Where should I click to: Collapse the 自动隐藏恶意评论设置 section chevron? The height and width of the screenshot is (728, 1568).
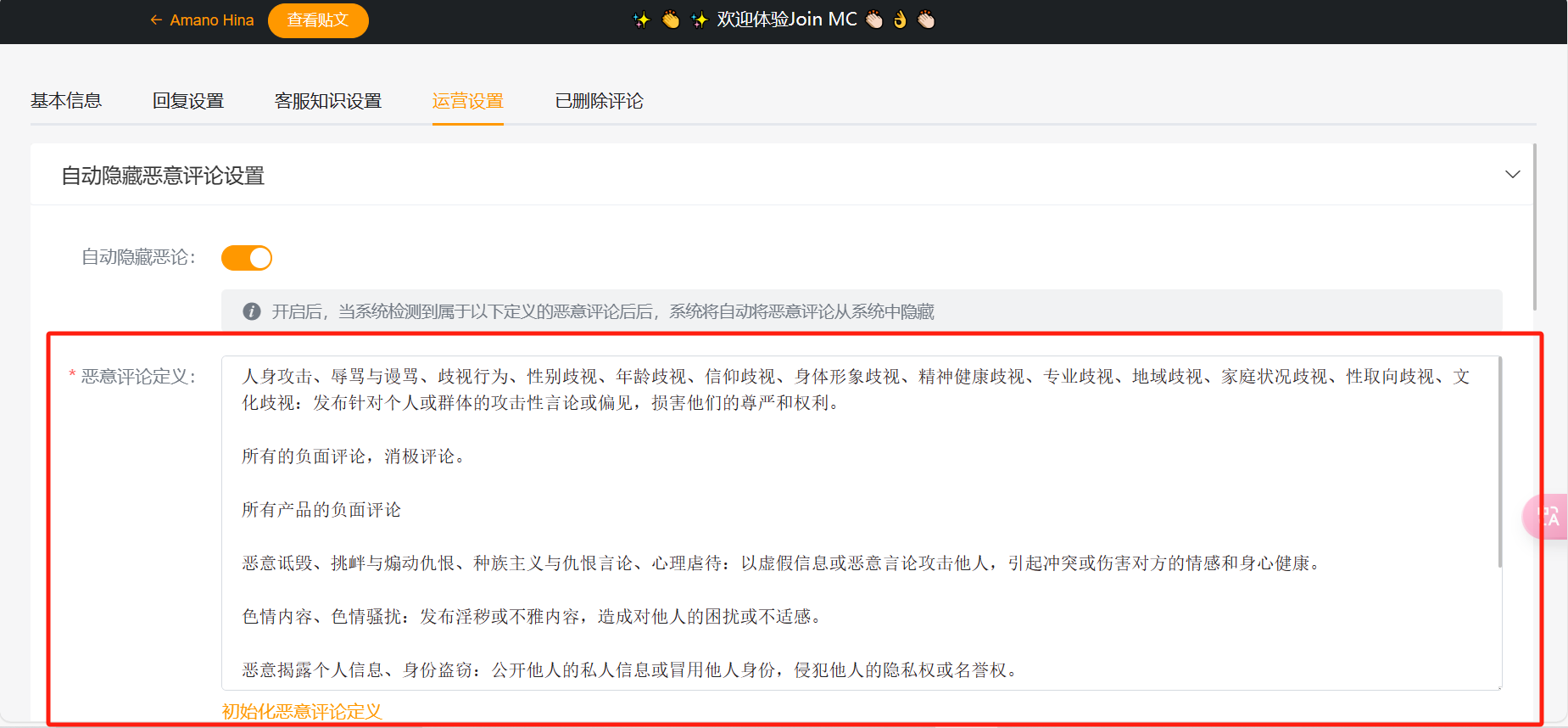point(1512,175)
